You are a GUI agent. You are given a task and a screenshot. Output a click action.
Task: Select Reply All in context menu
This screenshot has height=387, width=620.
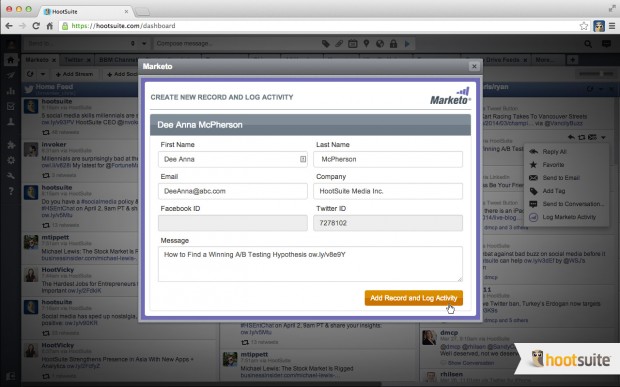(x=566, y=151)
